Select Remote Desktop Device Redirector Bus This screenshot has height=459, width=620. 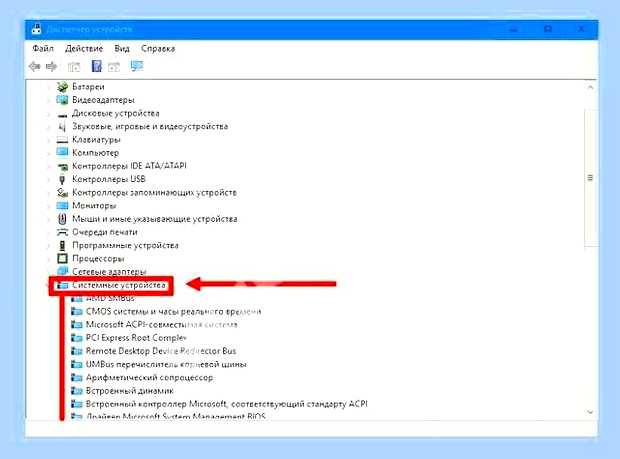[x=161, y=351]
